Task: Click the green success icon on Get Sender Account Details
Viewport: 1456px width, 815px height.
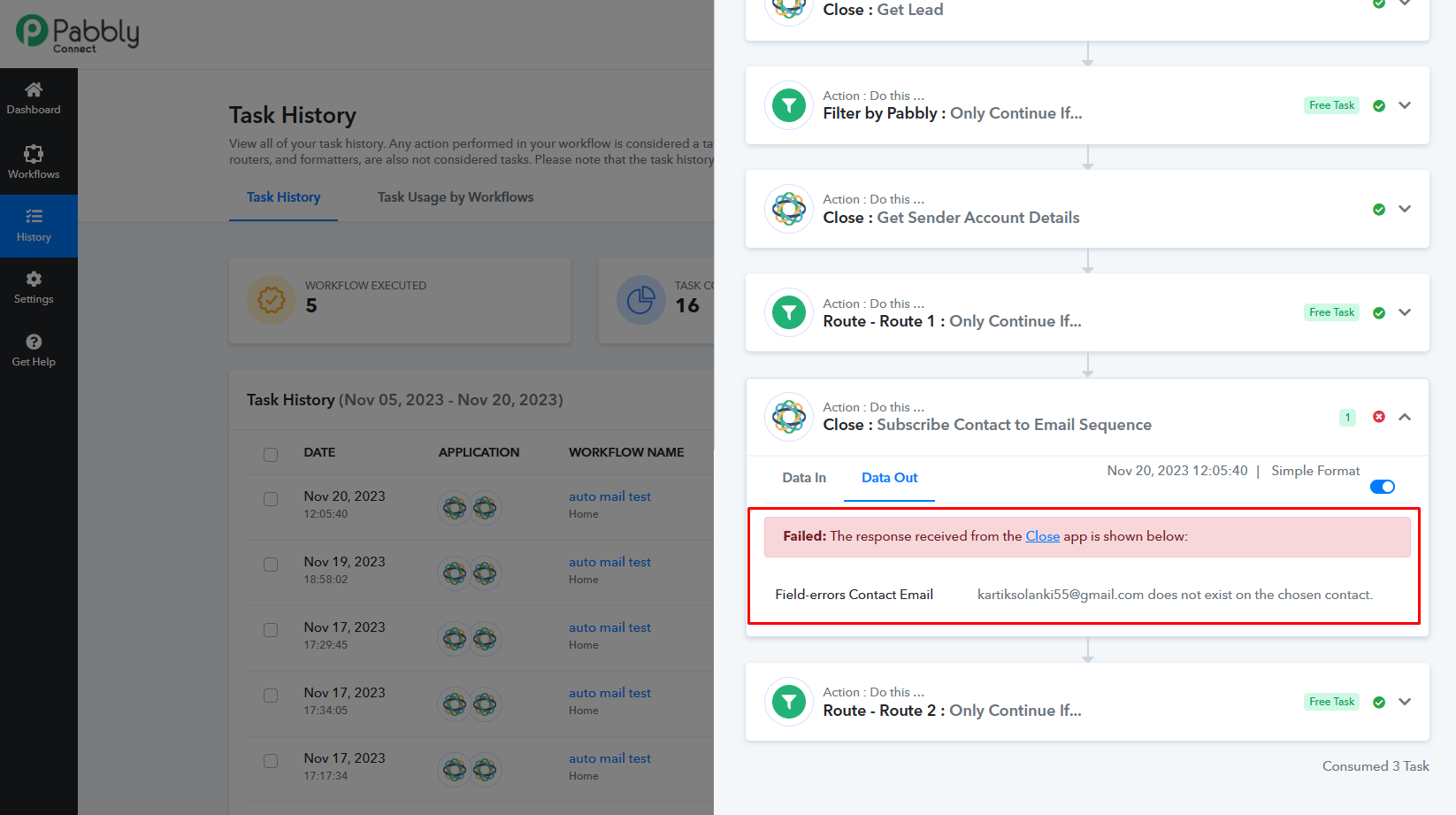Action: click(x=1379, y=210)
